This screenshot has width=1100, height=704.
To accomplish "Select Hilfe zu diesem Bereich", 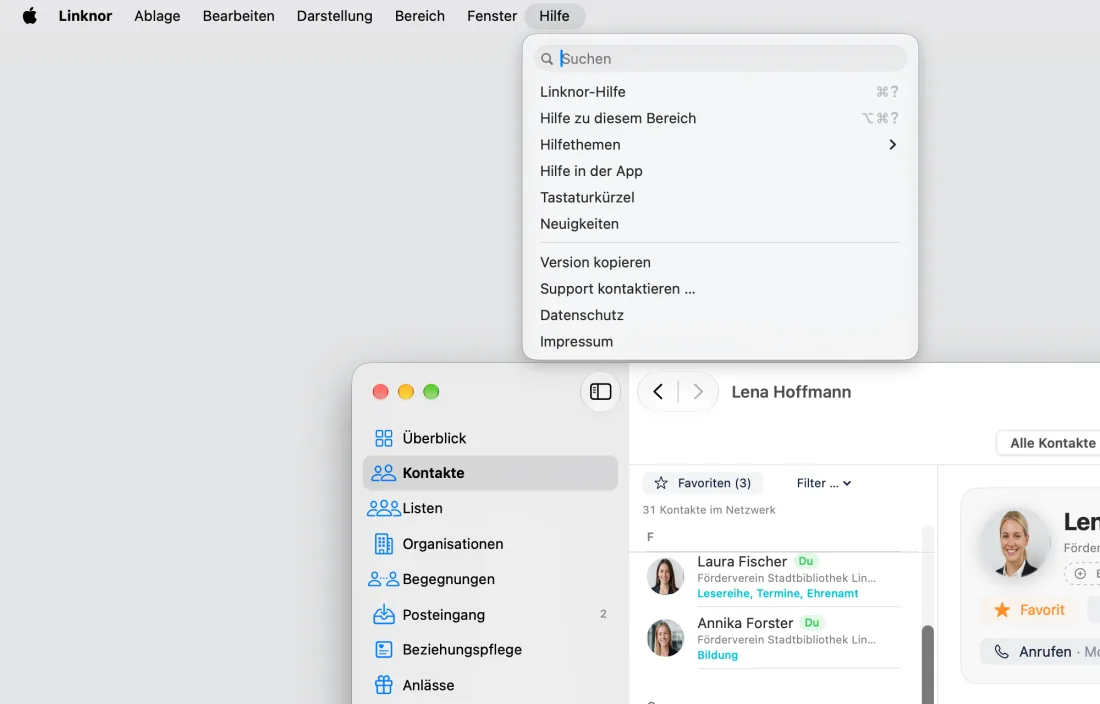I will click(720, 119).
